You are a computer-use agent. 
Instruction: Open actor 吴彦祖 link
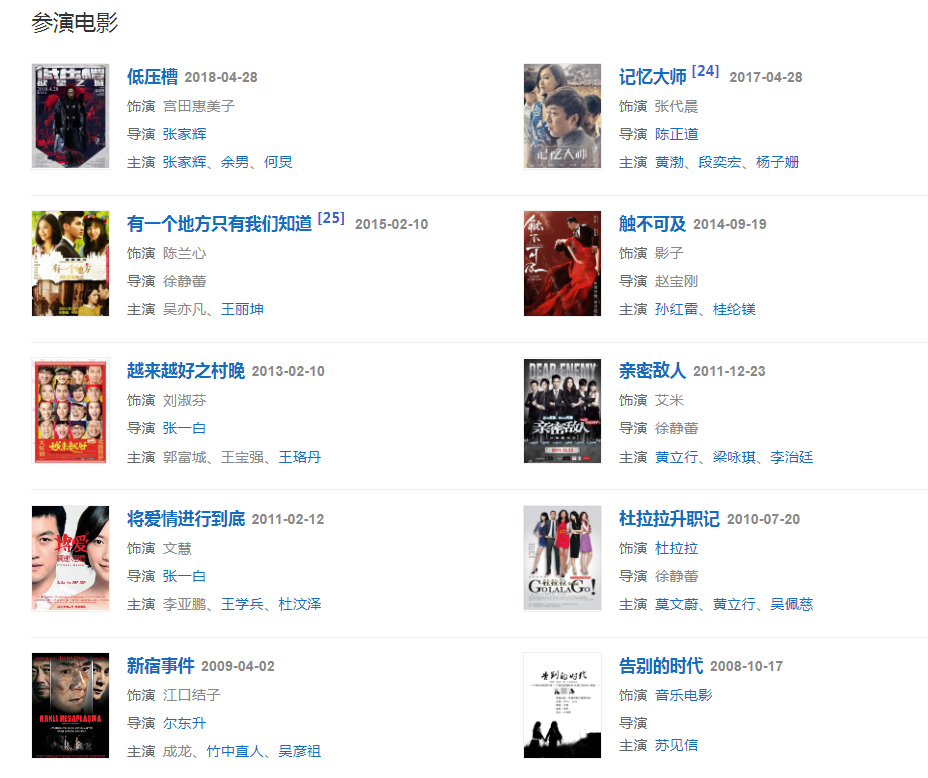299,751
